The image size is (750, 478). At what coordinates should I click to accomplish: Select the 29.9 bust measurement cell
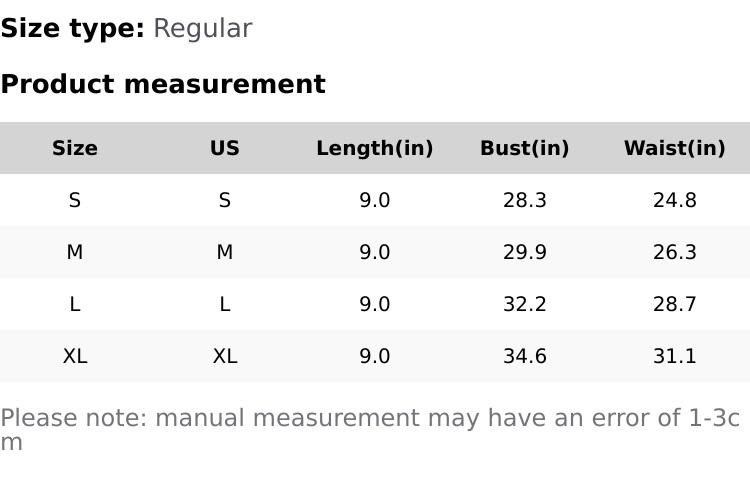pyautogui.click(x=524, y=252)
